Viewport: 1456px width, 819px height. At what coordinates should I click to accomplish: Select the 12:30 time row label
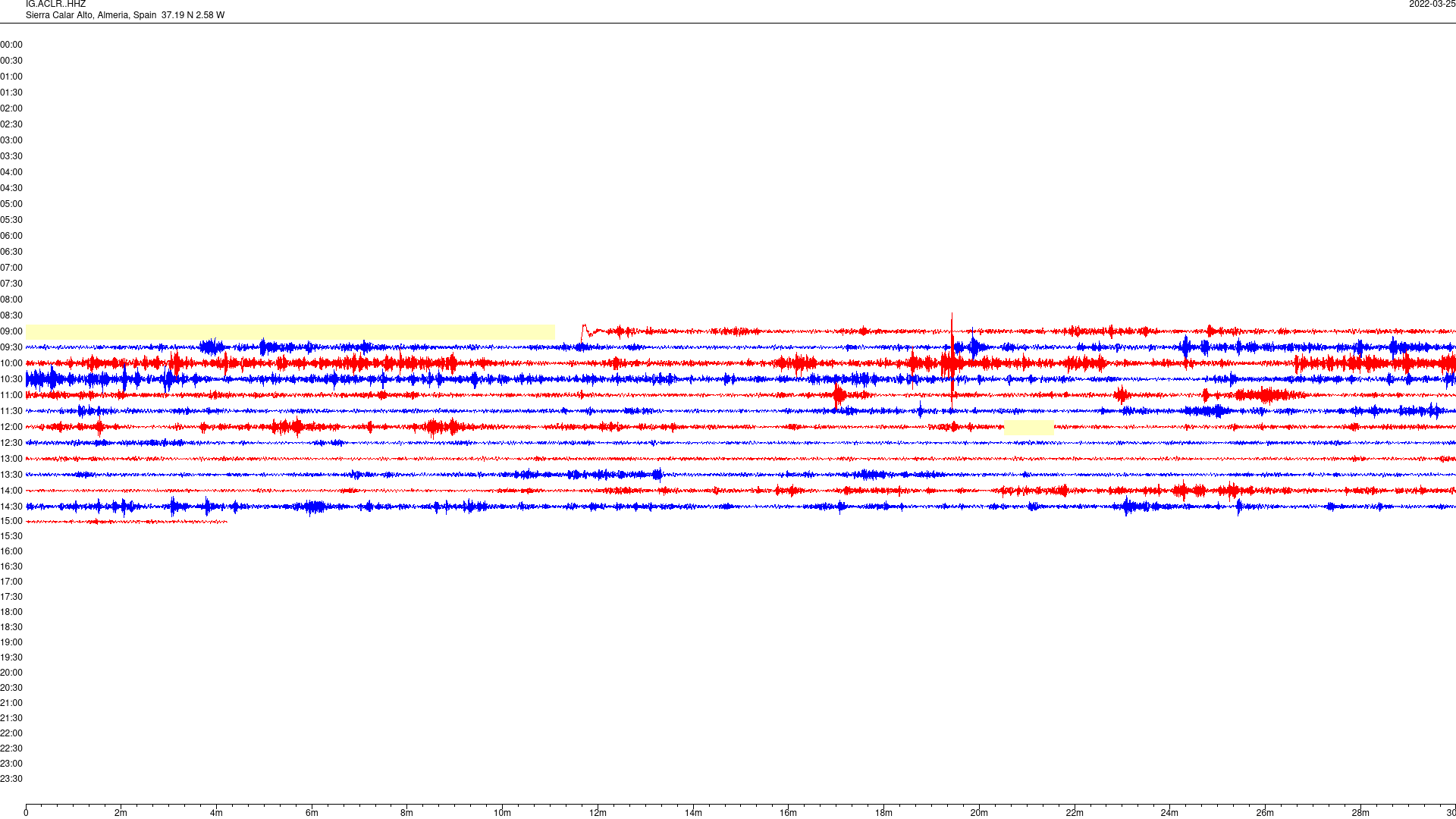pos(11,443)
